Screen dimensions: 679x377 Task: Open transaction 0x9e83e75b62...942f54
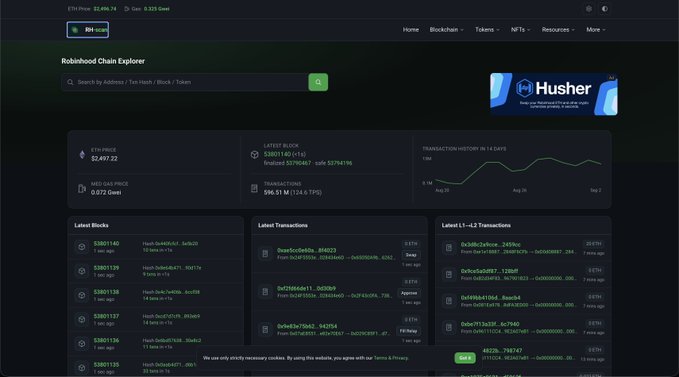click(307, 326)
